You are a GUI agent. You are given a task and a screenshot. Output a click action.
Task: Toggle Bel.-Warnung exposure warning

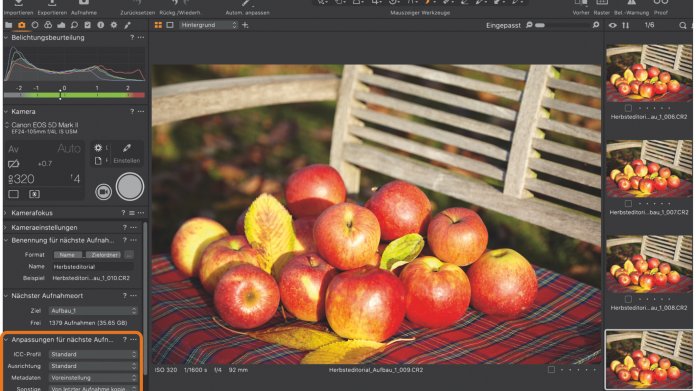(631, 8)
